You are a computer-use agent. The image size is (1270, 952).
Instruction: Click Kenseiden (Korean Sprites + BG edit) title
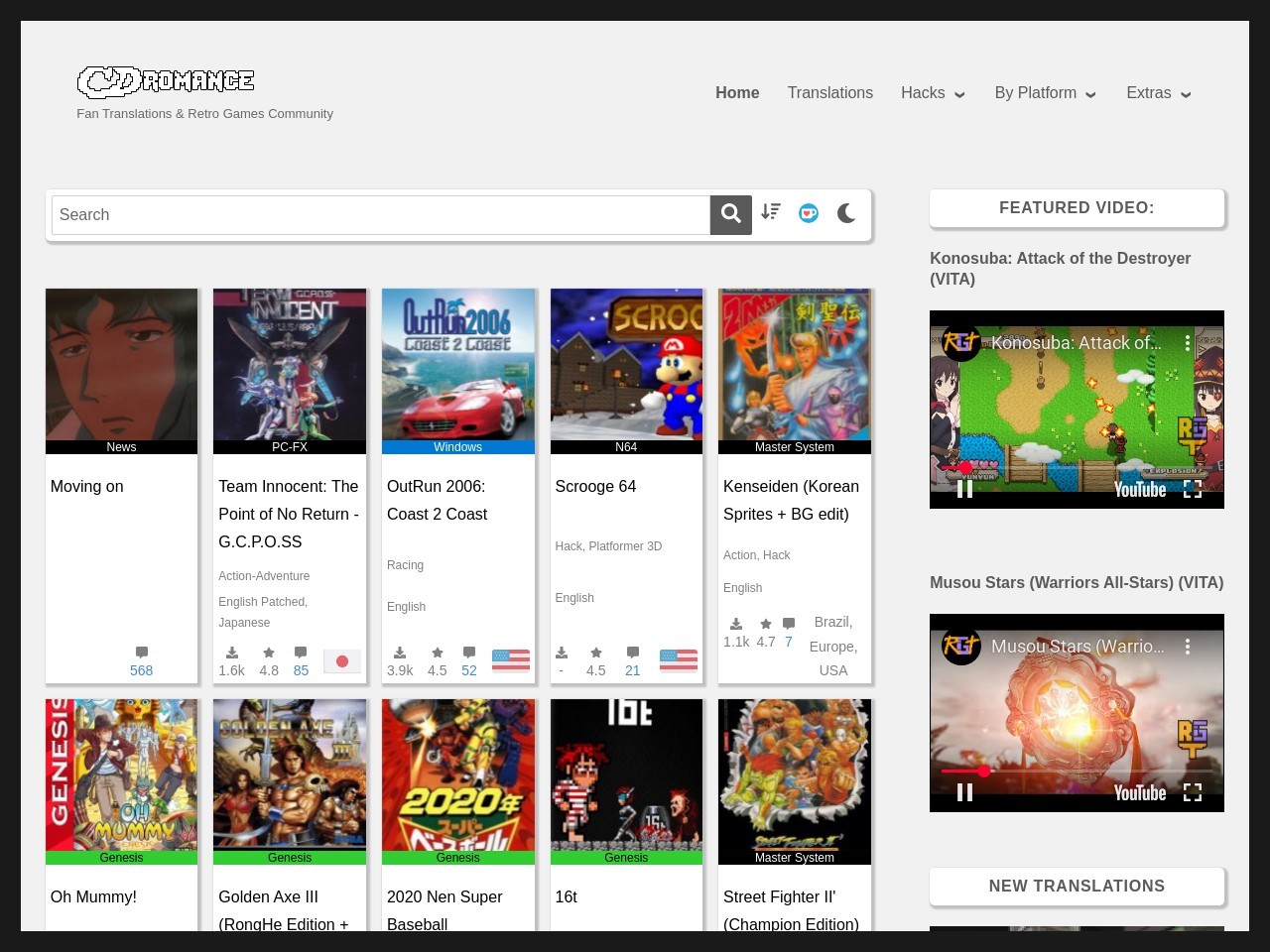coord(792,500)
